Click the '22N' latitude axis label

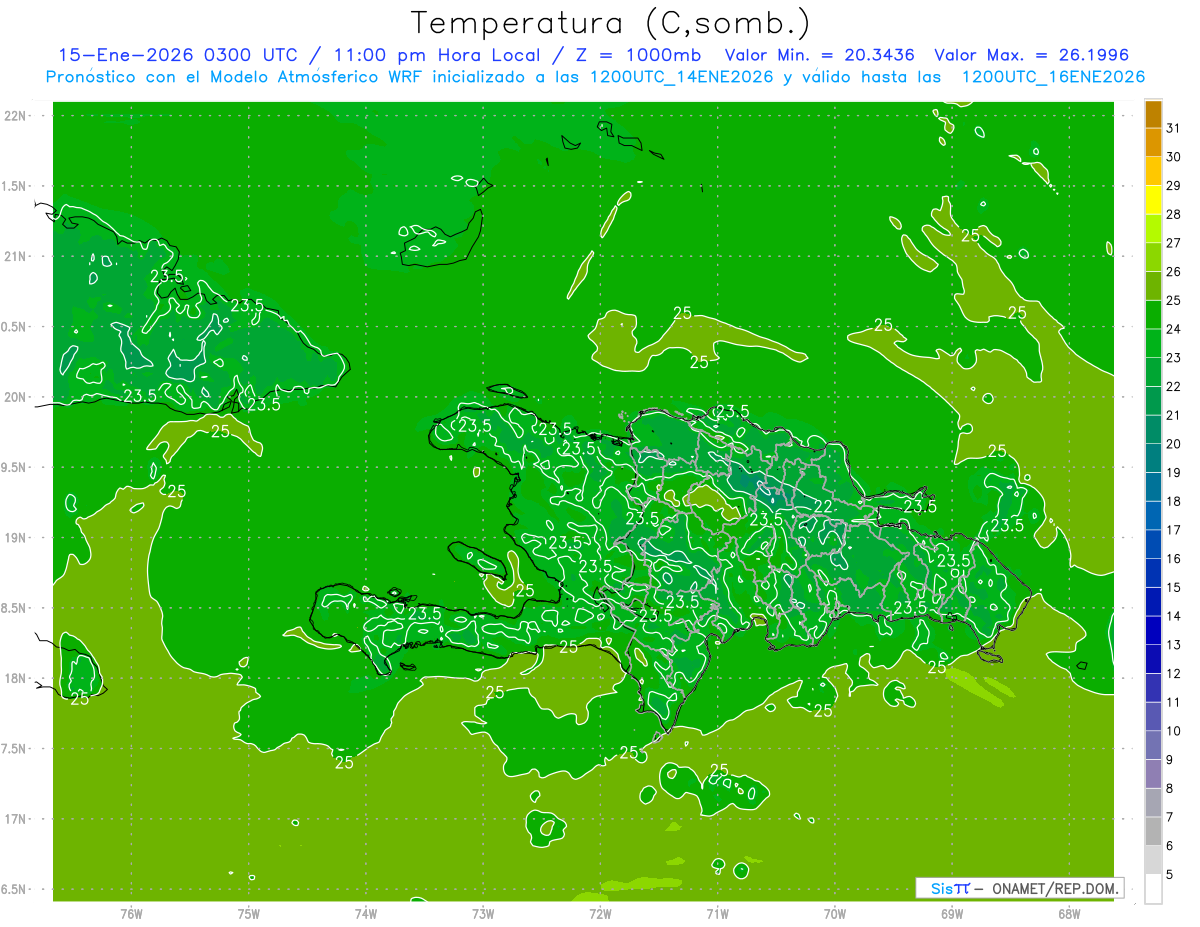click(14, 116)
